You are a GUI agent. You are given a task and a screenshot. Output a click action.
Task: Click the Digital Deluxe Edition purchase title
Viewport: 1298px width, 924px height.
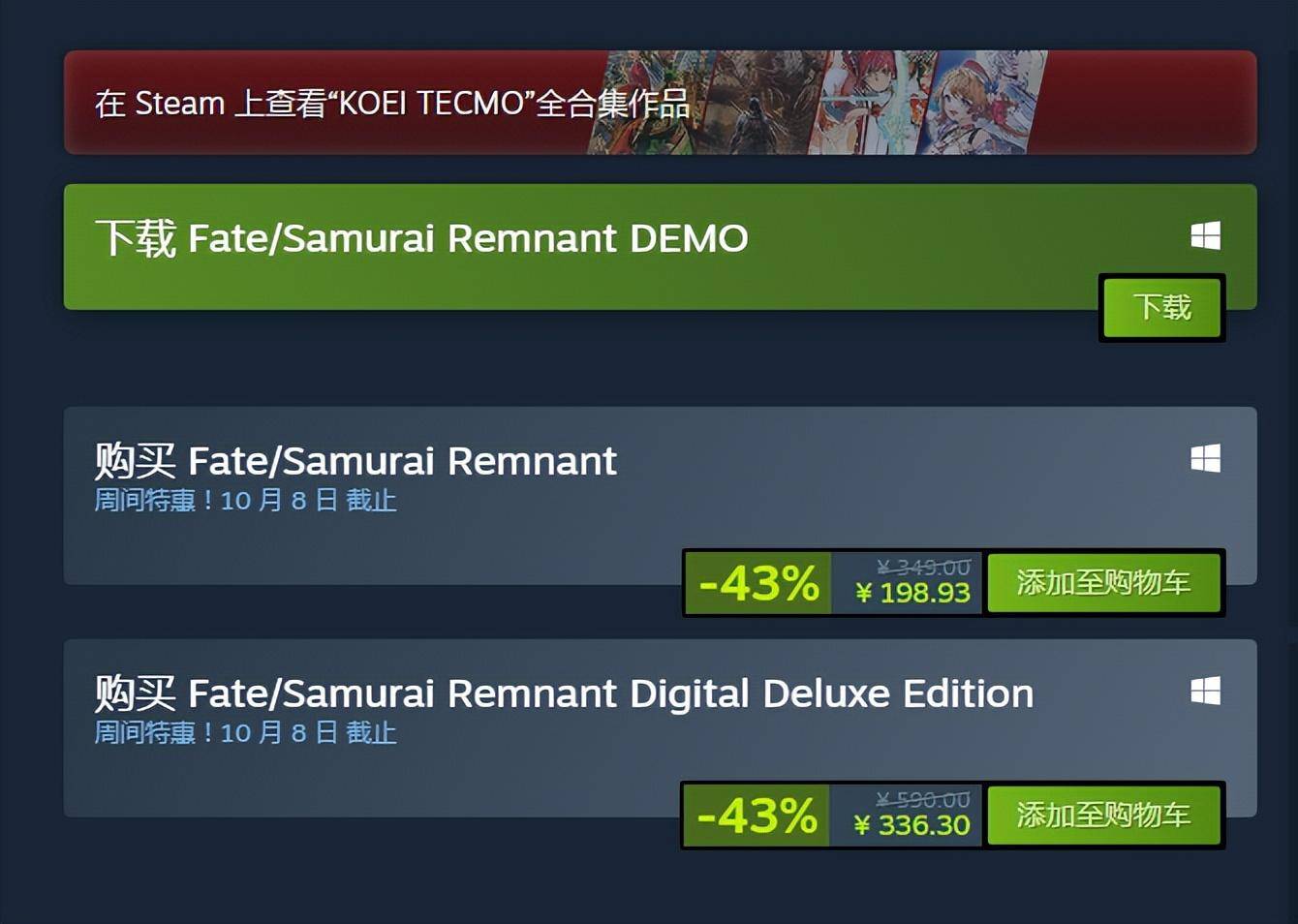[x=564, y=693]
